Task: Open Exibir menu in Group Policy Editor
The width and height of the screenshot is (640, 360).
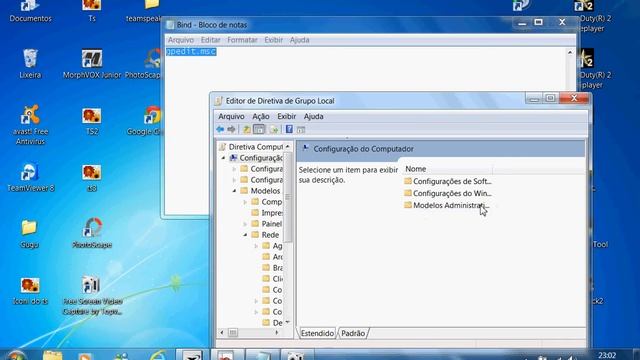Action: coord(286,116)
